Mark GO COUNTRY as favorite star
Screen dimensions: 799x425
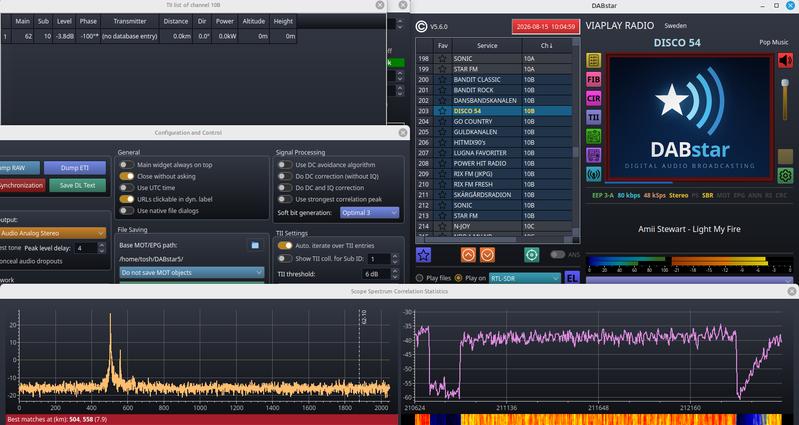point(442,121)
